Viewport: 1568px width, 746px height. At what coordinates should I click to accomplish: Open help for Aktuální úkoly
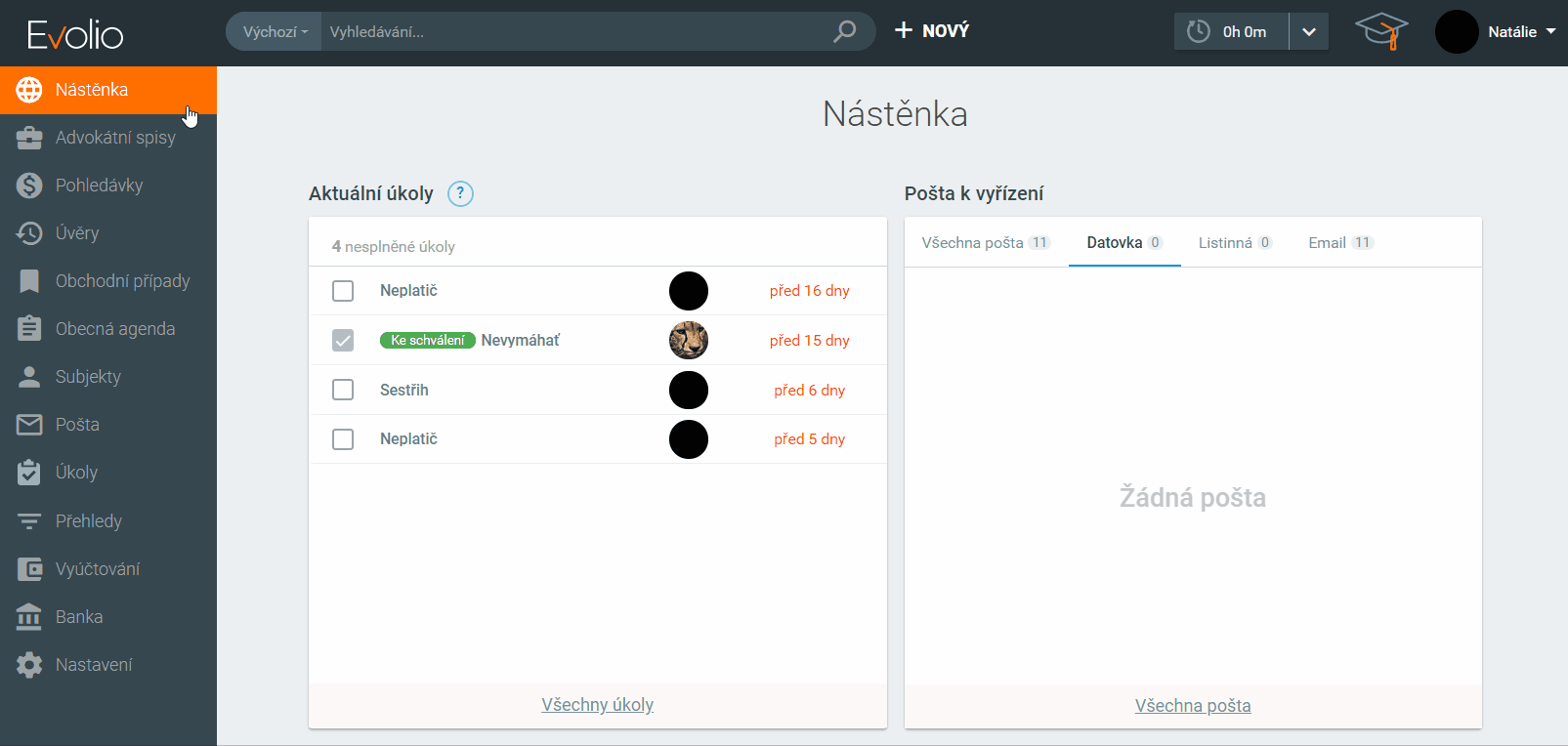tap(460, 193)
